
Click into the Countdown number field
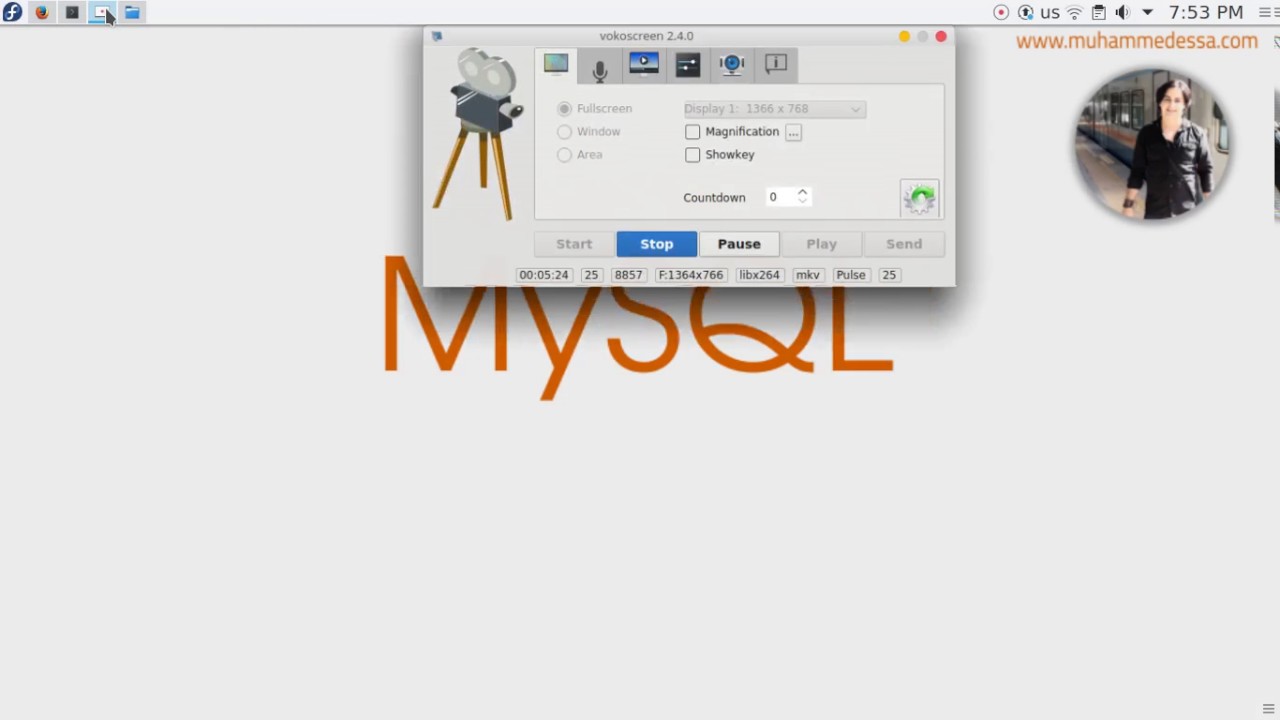tap(779, 197)
